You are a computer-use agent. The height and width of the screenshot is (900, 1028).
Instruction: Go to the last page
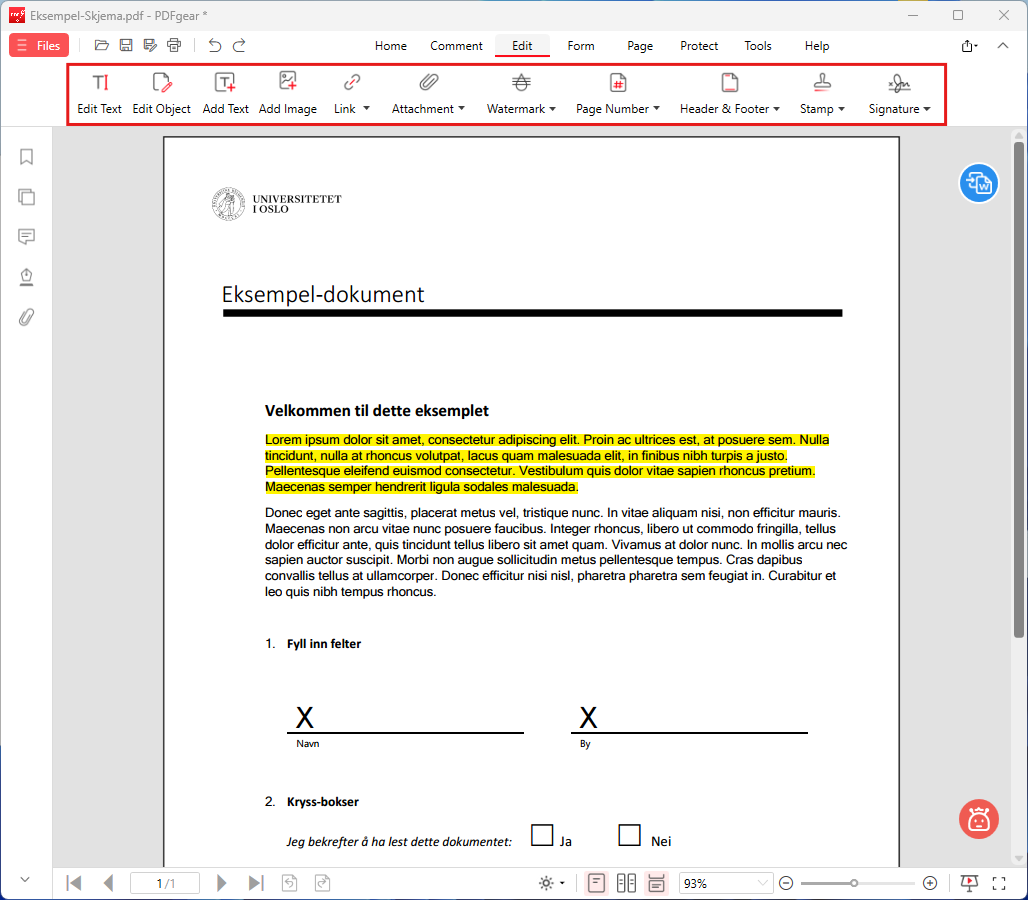[256, 883]
